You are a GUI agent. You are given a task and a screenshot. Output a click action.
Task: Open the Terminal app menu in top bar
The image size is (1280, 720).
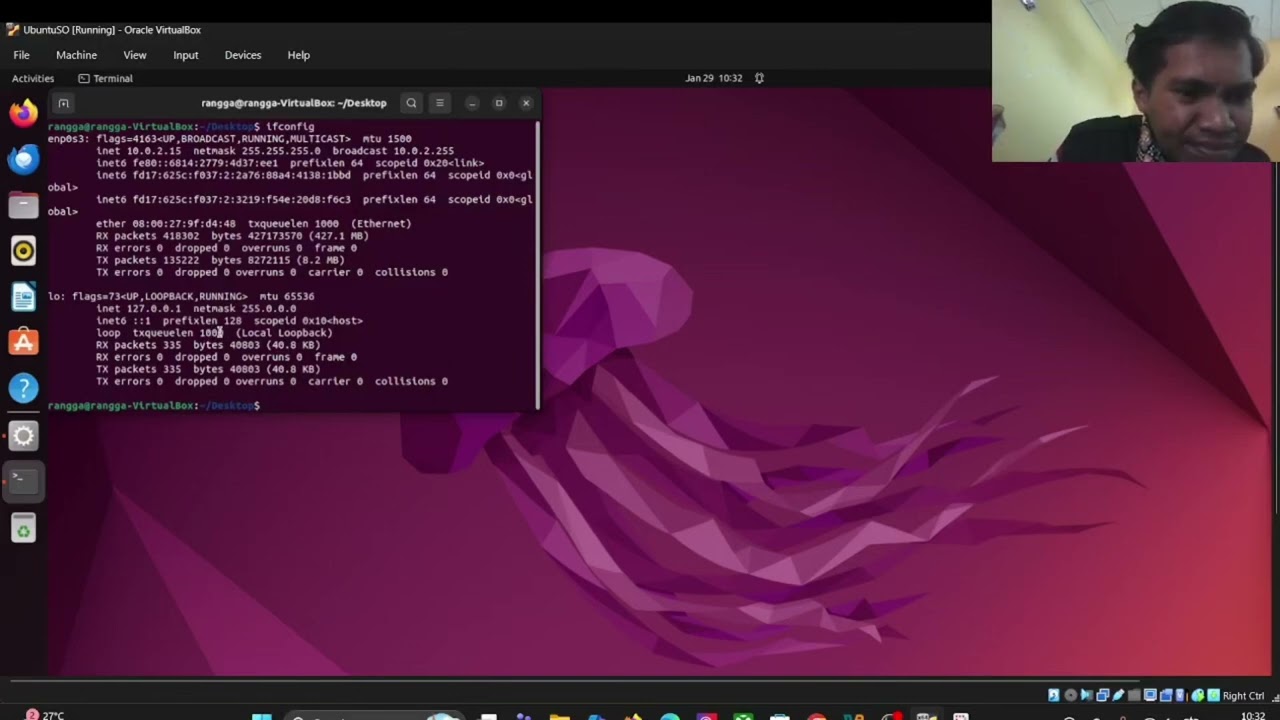pos(105,78)
